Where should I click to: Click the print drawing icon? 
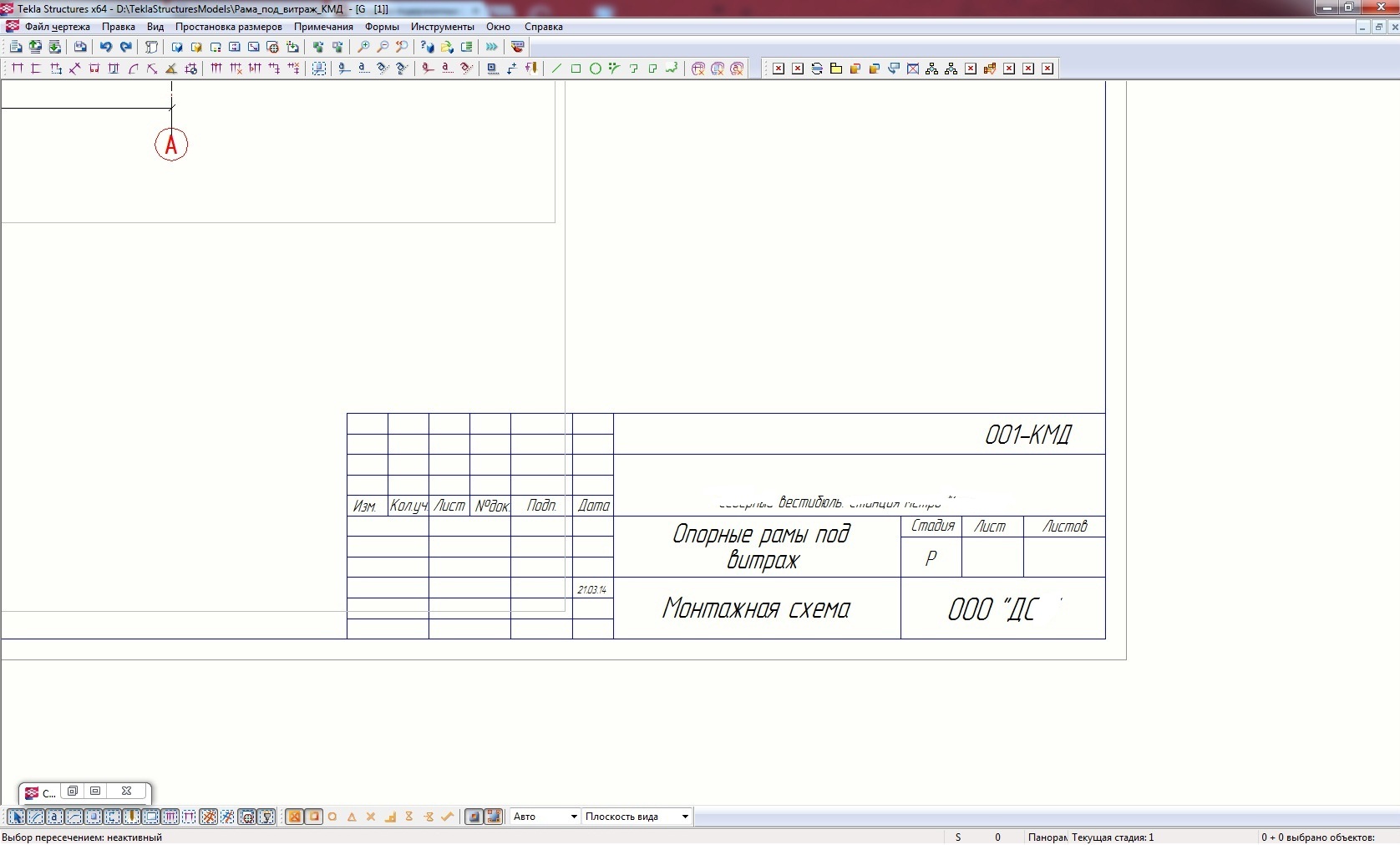tap(80, 48)
